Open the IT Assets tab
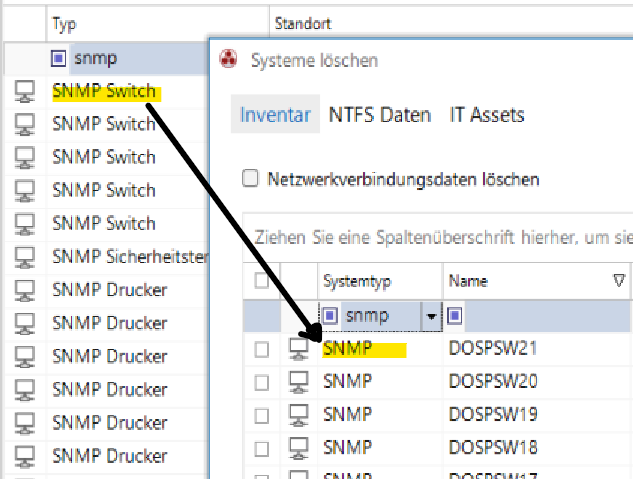The image size is (633, 479). point(485,115)
